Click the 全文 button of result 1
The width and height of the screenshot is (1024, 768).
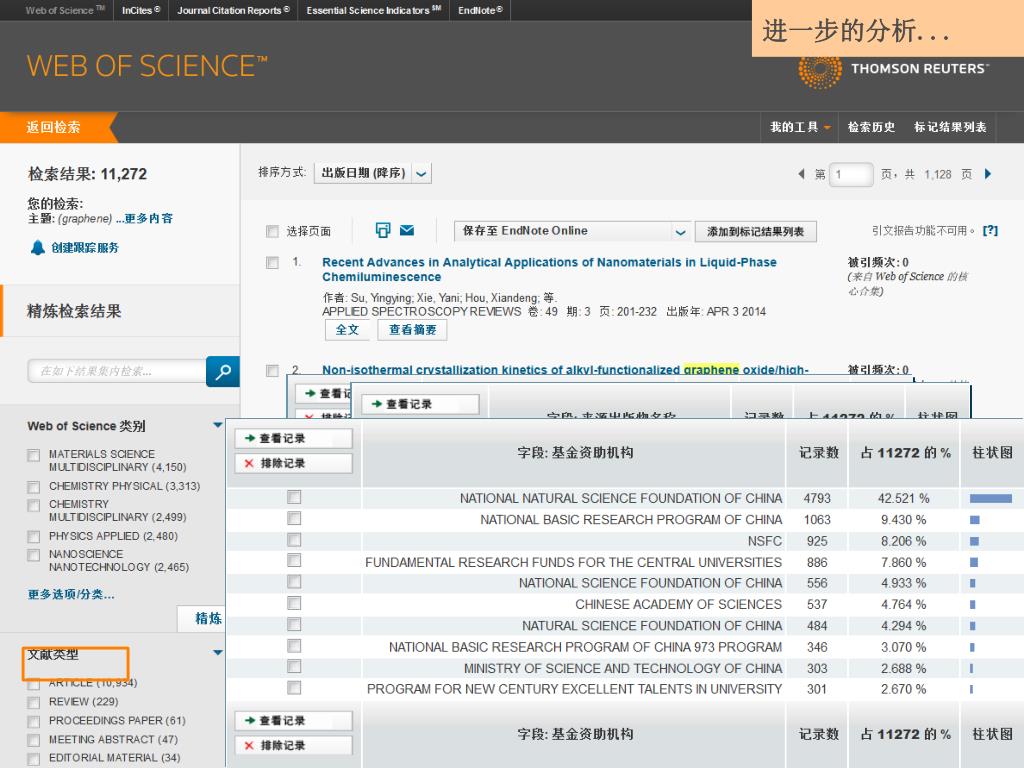pos(347,330)
